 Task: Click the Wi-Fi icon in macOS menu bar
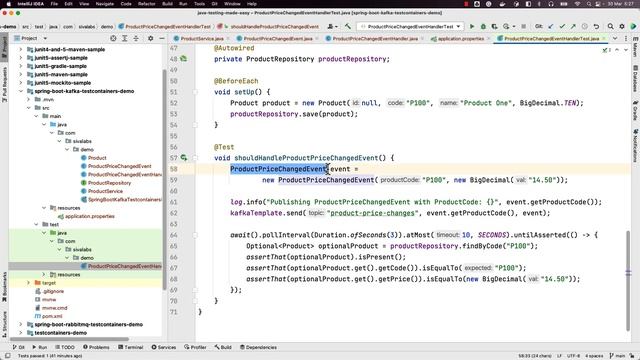577,4
